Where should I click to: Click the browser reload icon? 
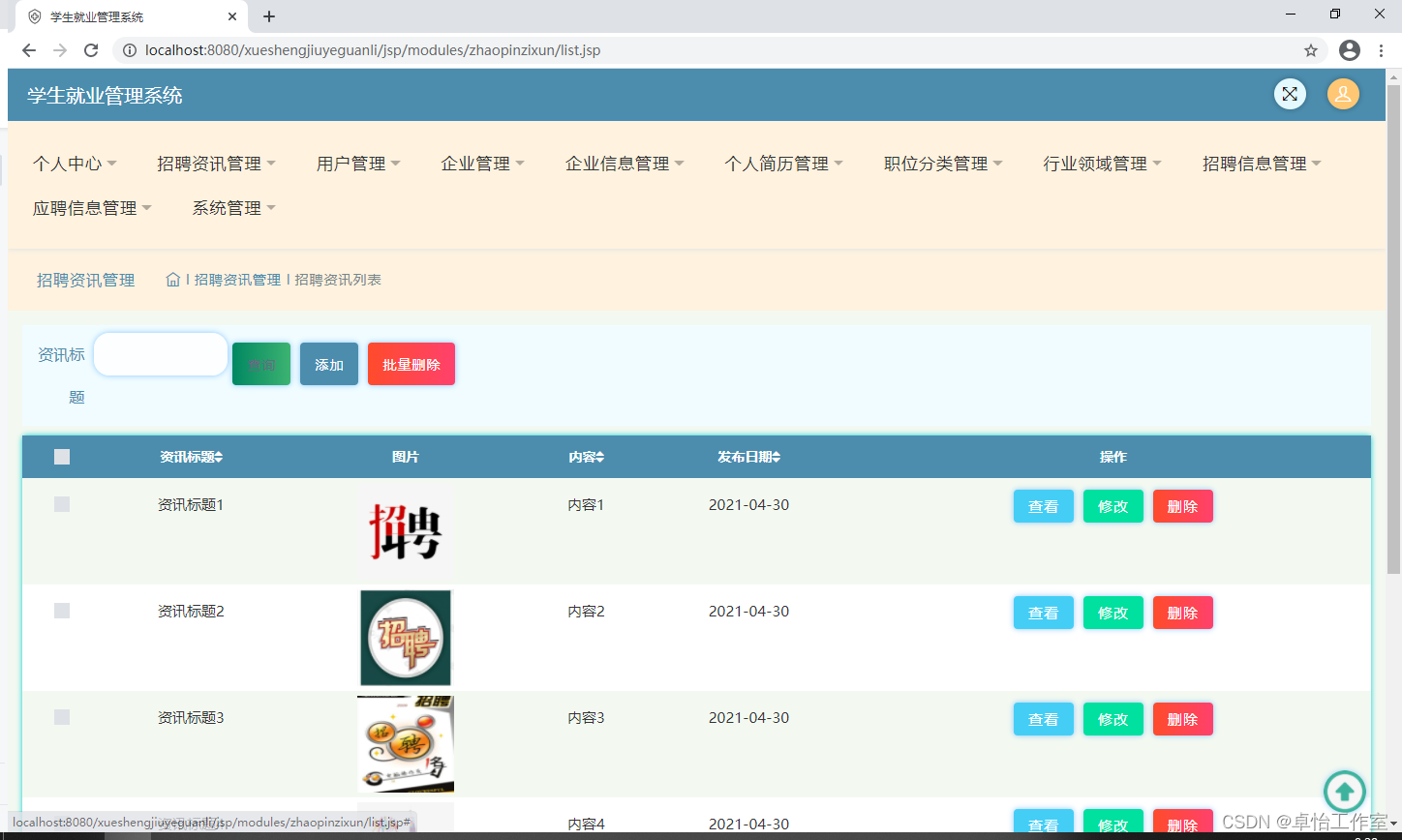point(91,50)
